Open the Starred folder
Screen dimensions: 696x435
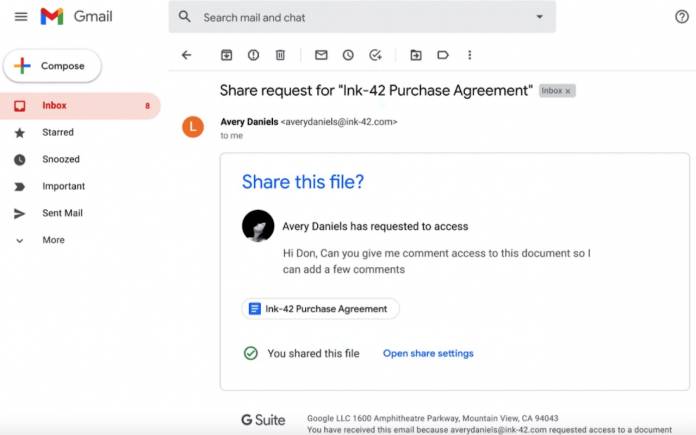coord(58,132)
